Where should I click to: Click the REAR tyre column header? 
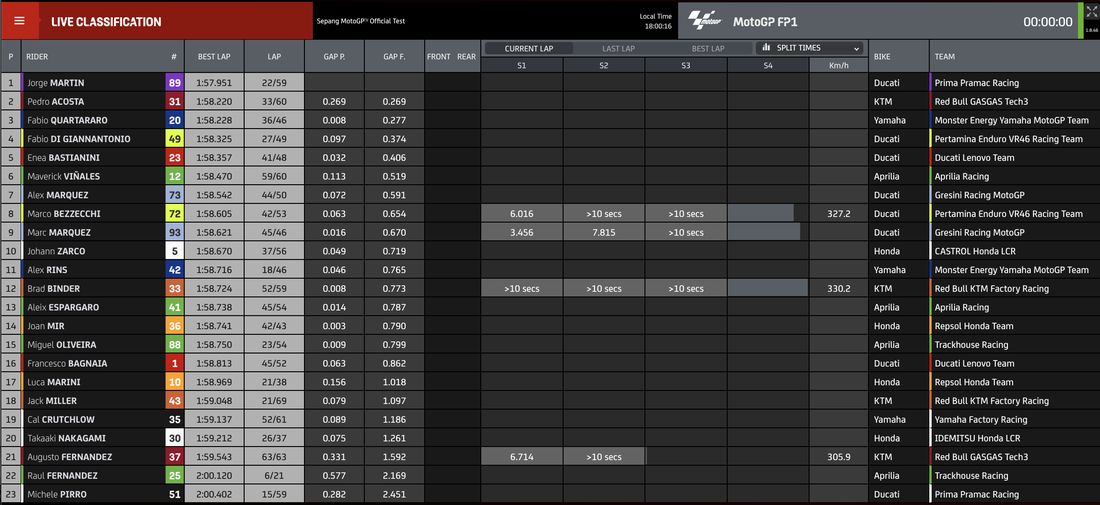point(467,57)
